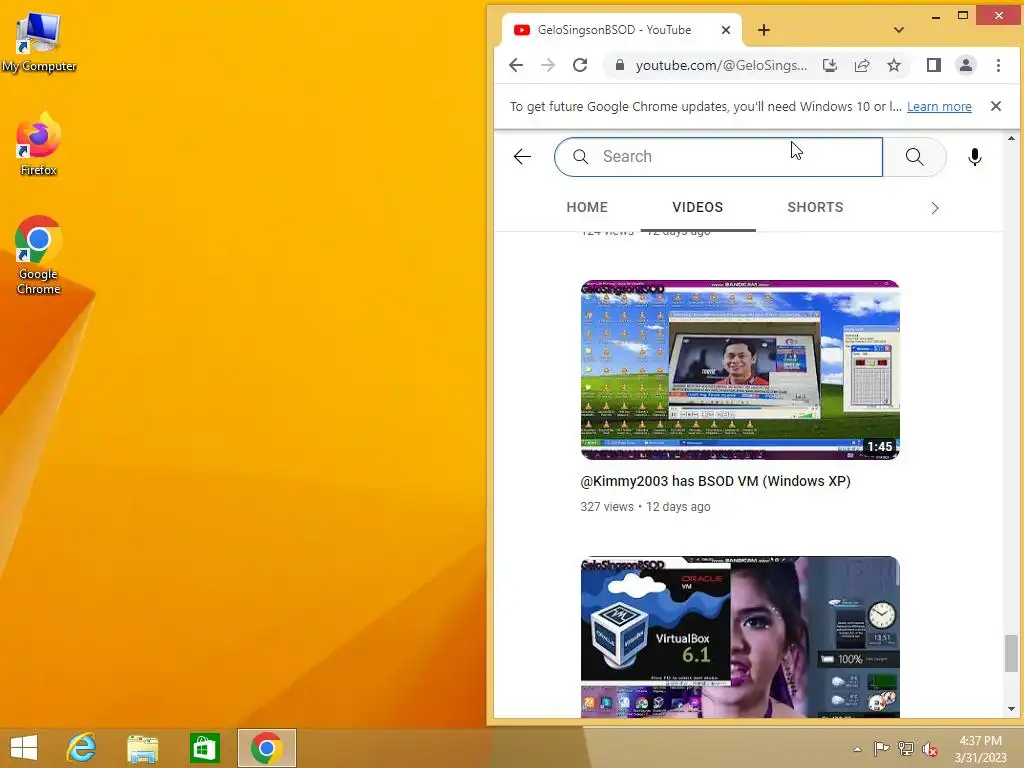Screen dimensions: 1024x768
Task: Open the network tray icon
Action: point(906,749)
